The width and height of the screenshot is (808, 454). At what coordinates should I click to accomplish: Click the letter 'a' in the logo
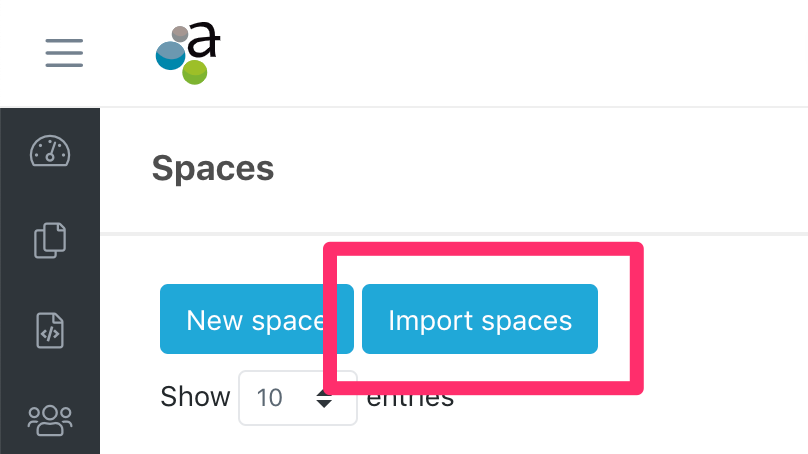(204, 39)
